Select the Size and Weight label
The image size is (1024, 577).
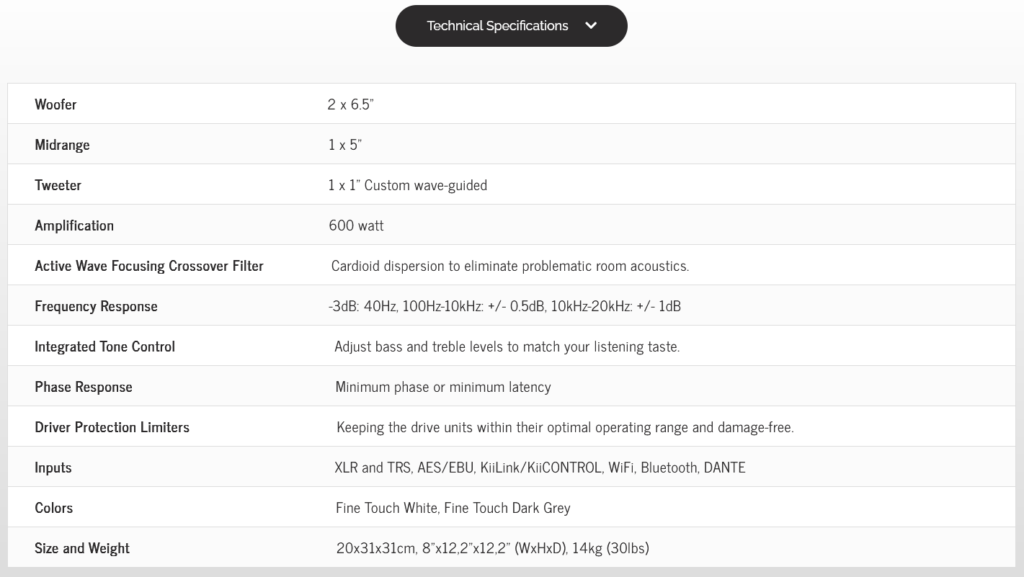coord(82,548)
